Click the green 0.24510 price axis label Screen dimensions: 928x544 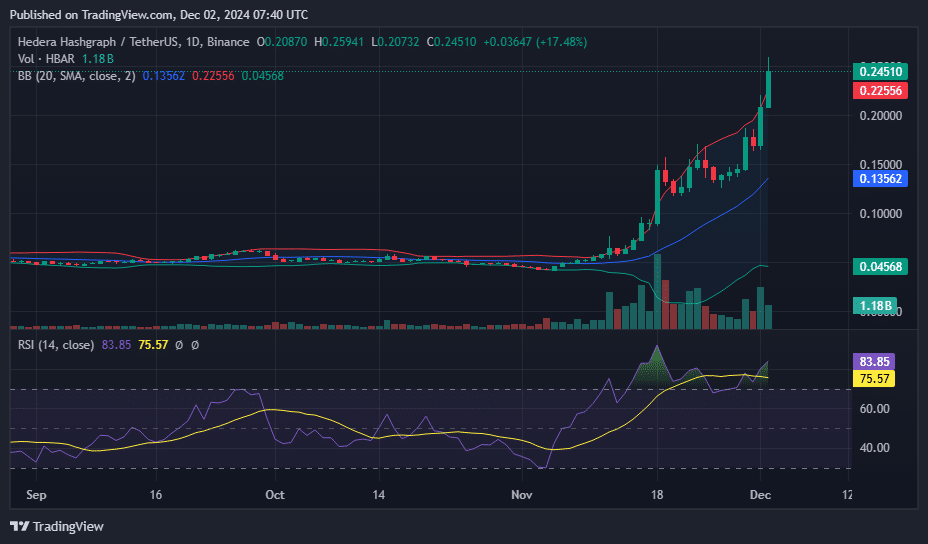tap(880, 72)
